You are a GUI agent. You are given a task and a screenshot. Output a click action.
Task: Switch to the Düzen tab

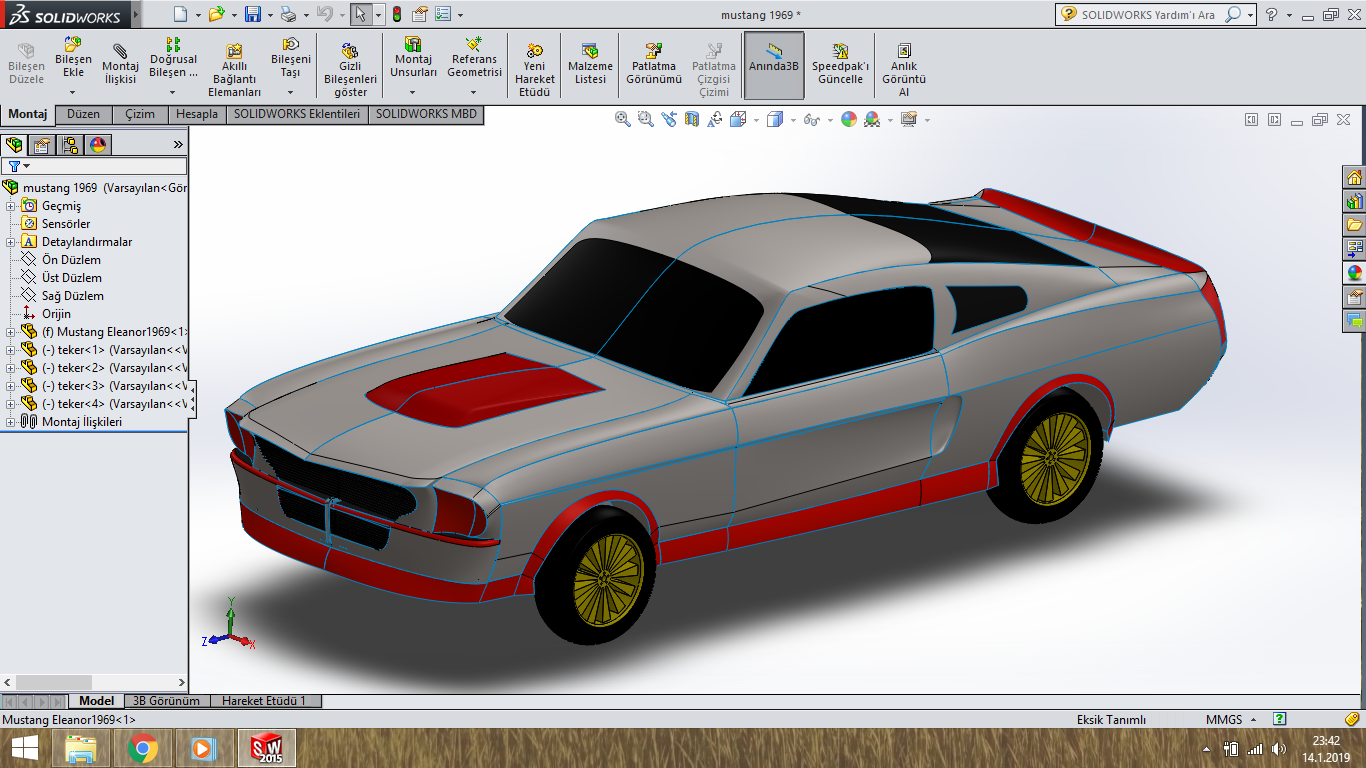[x=84, y=114]
